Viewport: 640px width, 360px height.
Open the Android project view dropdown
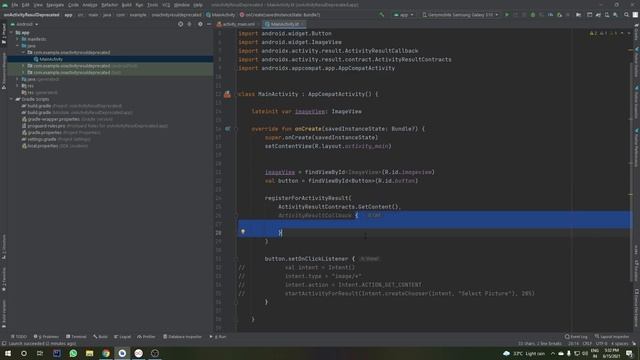coord(24,24)
